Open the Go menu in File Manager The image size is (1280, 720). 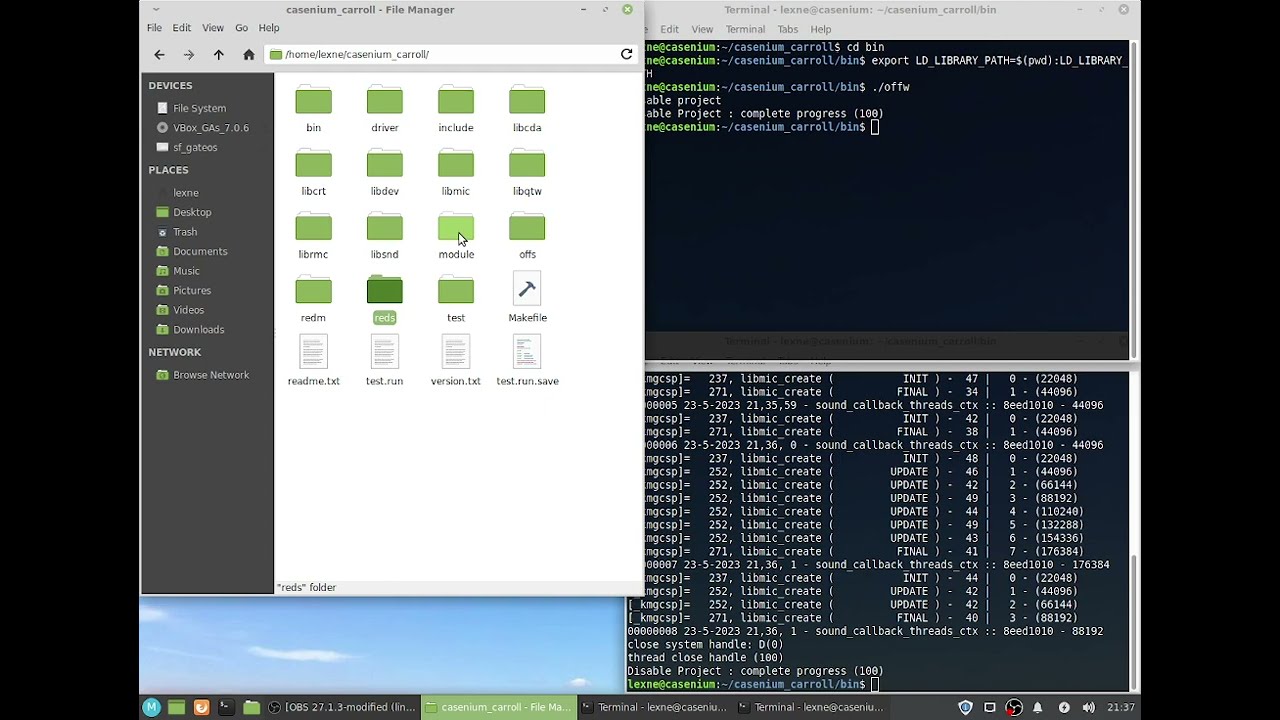point(241,28)
